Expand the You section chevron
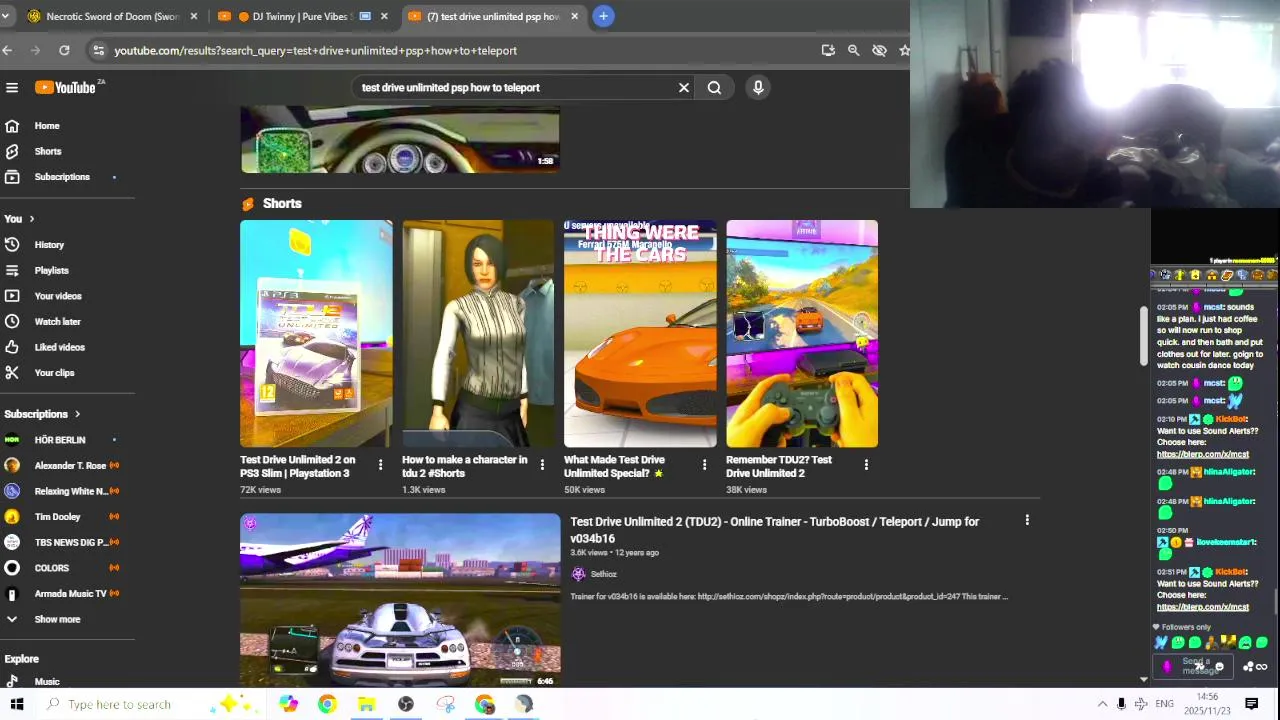 (31, 219)
